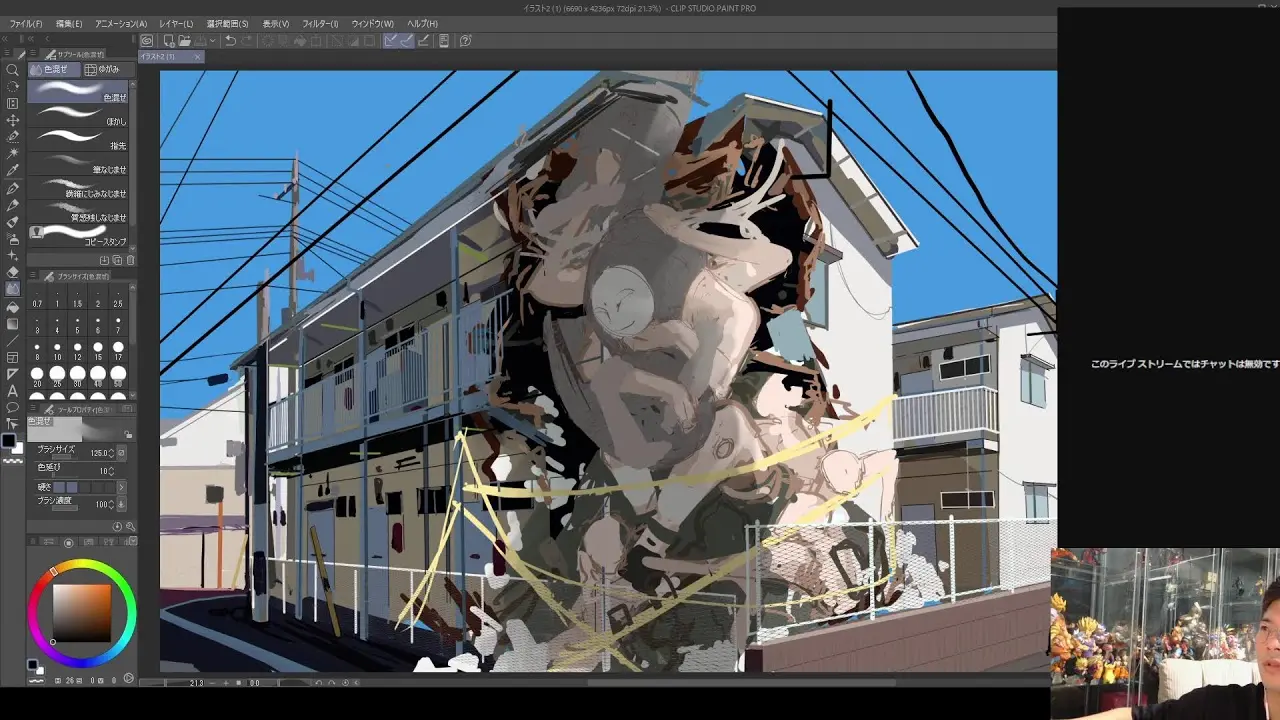Click the Clip Studio launcher icon

[147, 41]
